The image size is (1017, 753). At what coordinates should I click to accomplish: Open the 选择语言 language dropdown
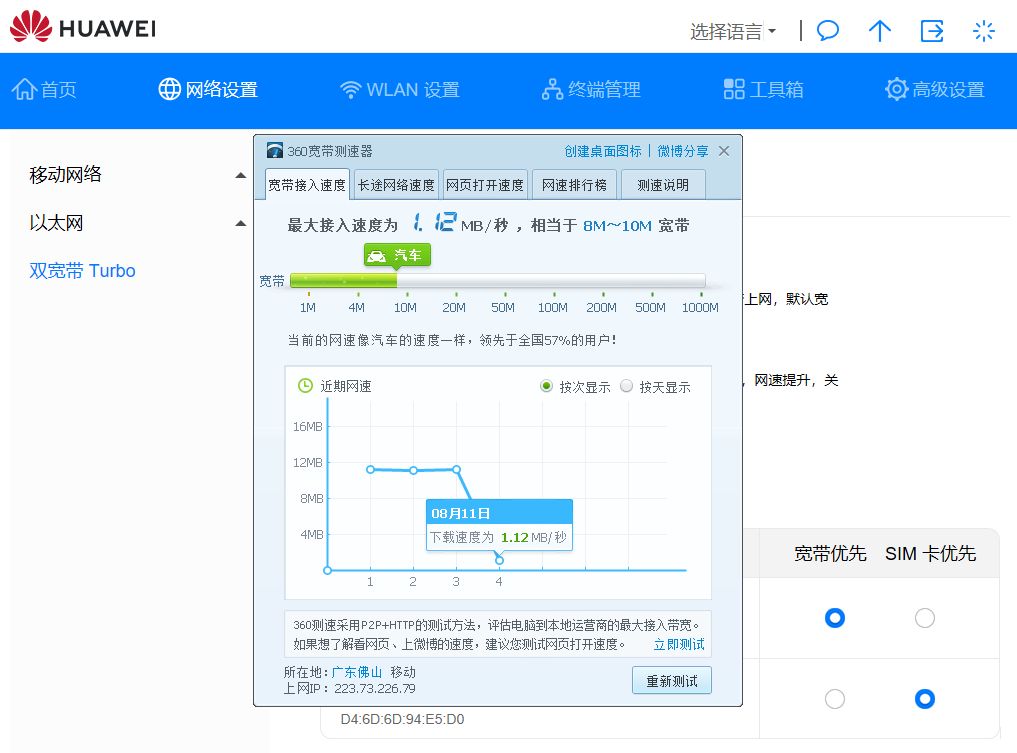pyautogui.click(x=733, y=31)
